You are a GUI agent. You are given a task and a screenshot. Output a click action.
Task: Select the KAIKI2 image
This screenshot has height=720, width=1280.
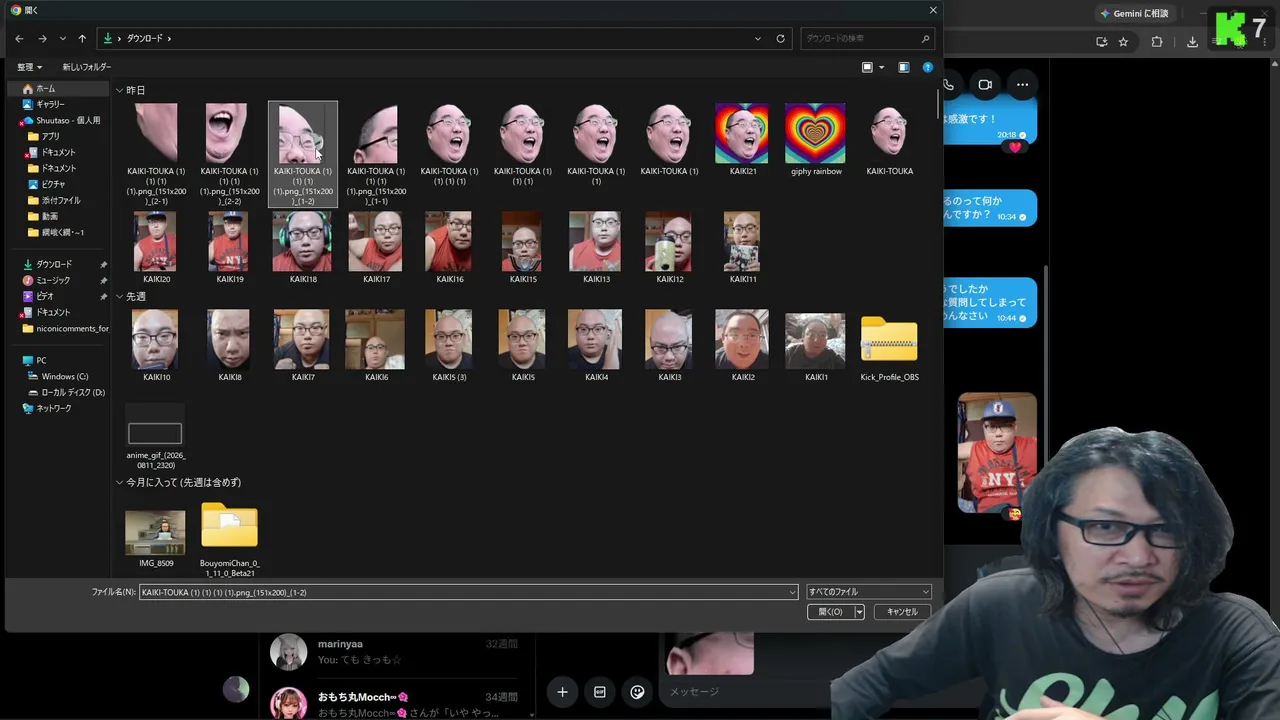click(x=742, y=345)
